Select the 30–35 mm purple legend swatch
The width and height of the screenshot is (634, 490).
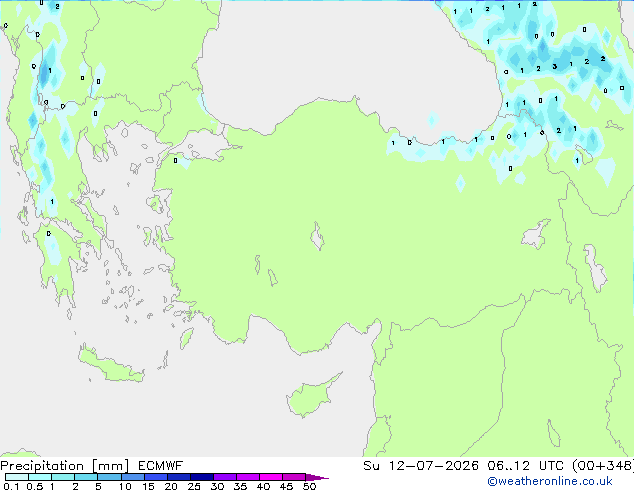(225, 477)
